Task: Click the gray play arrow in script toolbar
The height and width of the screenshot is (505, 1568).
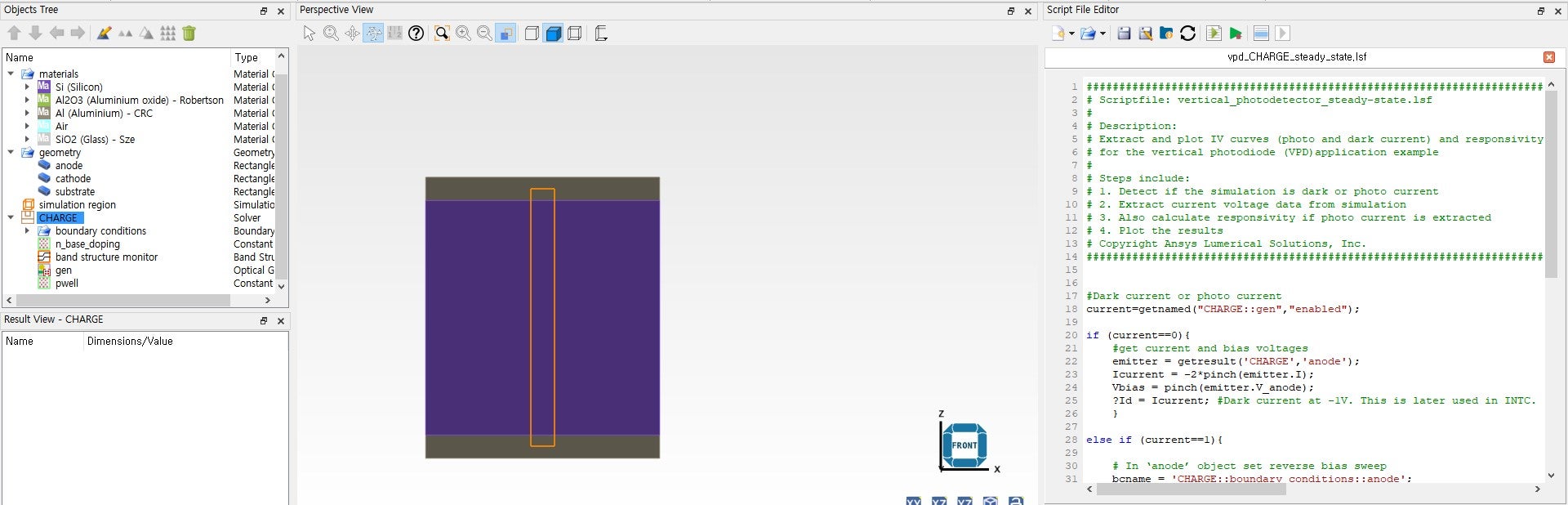Action: pyautogui.click(x=1282, y=33)
